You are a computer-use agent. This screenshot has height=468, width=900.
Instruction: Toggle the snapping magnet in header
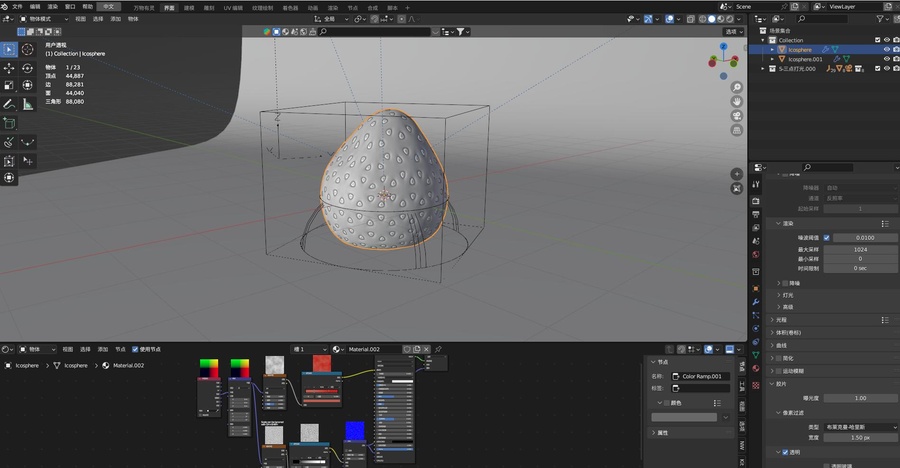374,19
